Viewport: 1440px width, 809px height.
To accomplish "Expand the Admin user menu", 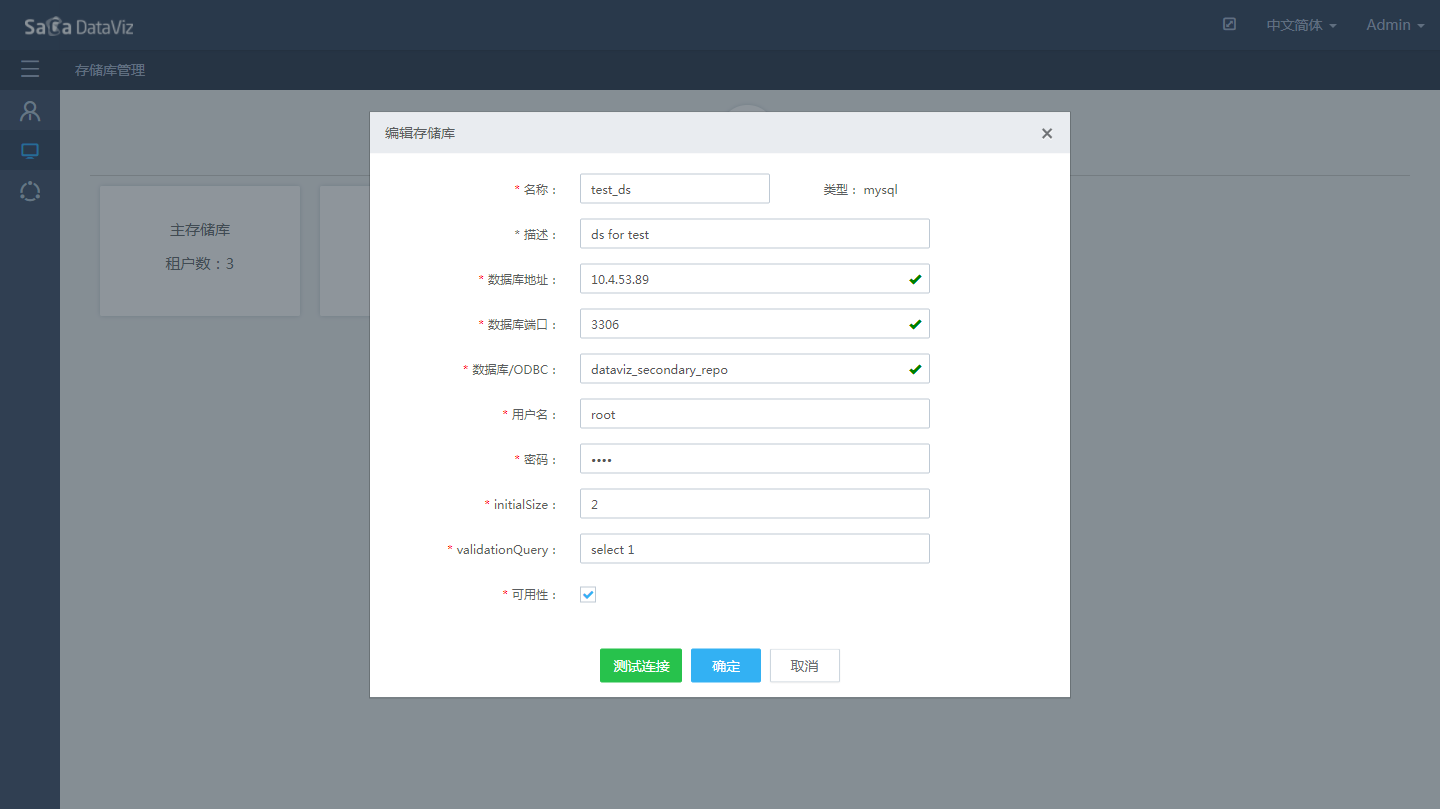I will click(x=1395, y=25).
